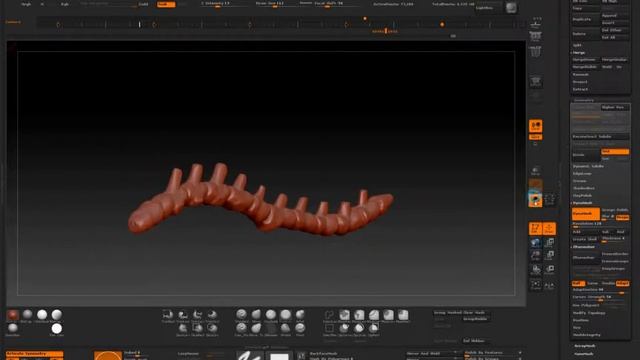This screenshot has height=360, width=640.
Task: Open the material sphere beside LightBox
Action: point(511,8)
